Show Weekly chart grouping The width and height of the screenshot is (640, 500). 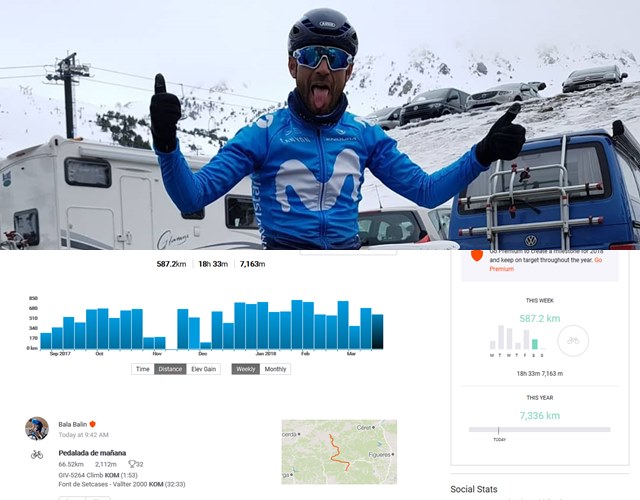click(x=246, y=369)
